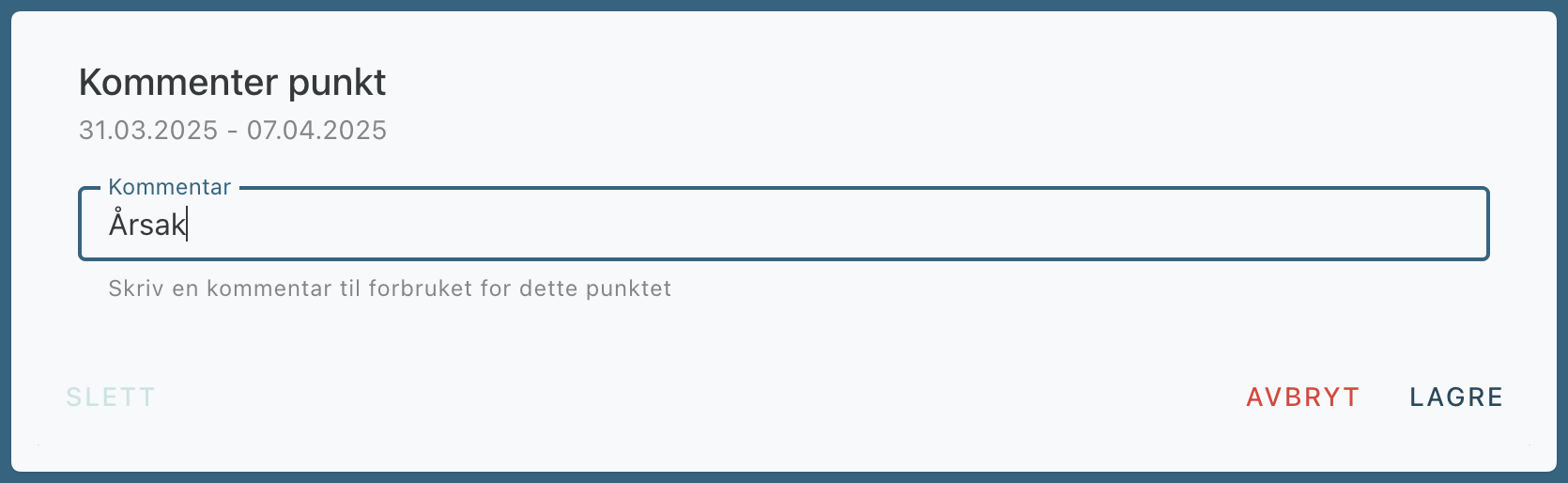Viewport: 1568px width, 483px height.
Task: Click the middle of the Kommentar input box
Action: click(x=784, y=225)
